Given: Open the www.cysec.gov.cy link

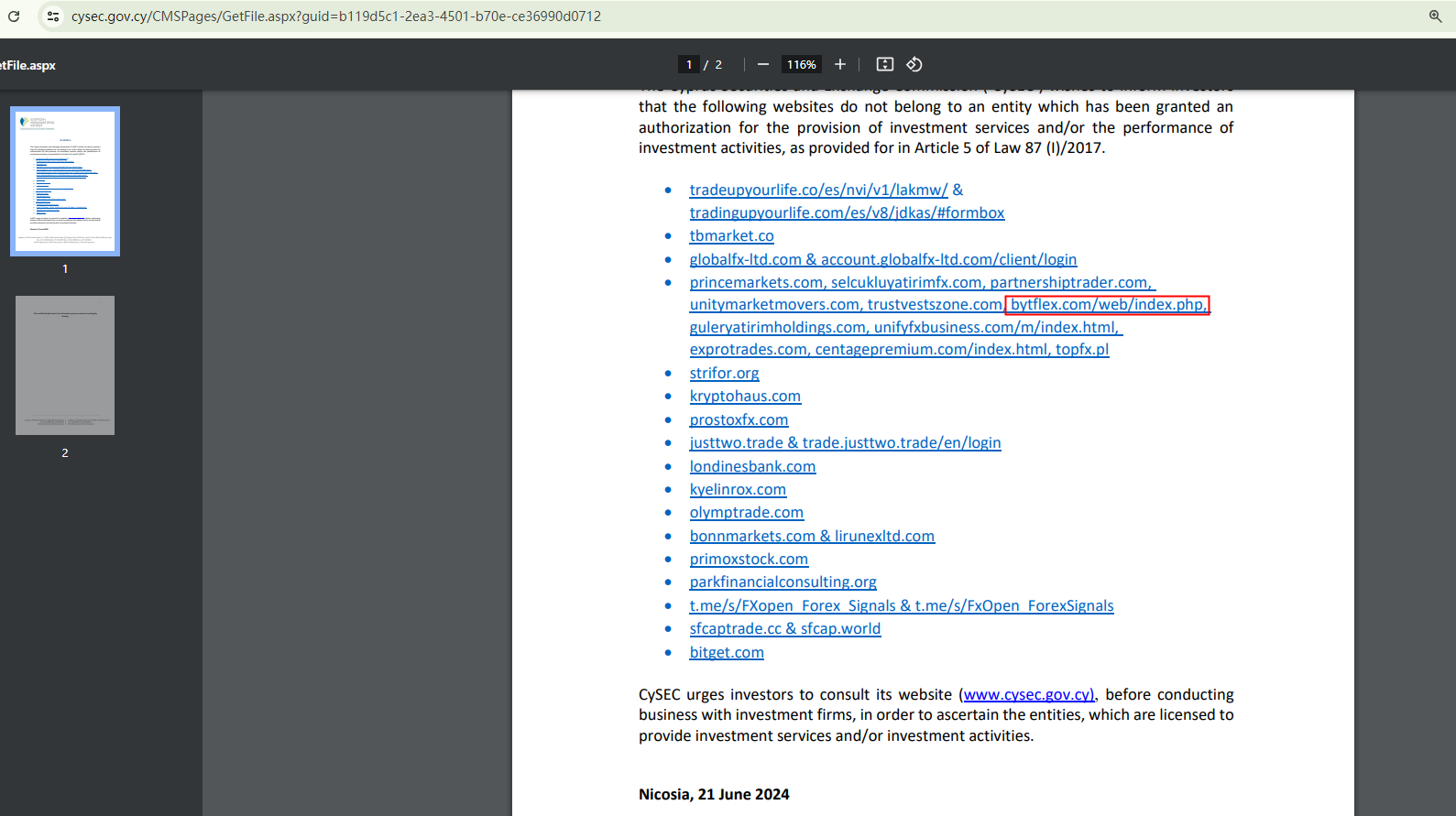Looking at the screenshot, I should point(1028,695).
